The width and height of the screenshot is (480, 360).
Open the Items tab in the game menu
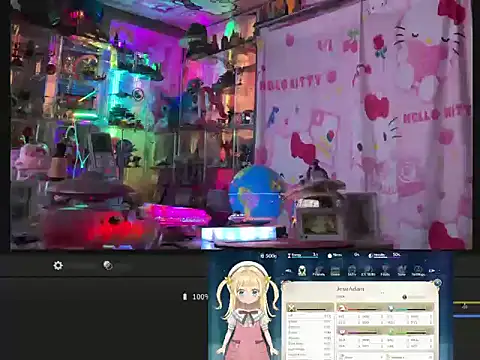[x=335, y=271]
